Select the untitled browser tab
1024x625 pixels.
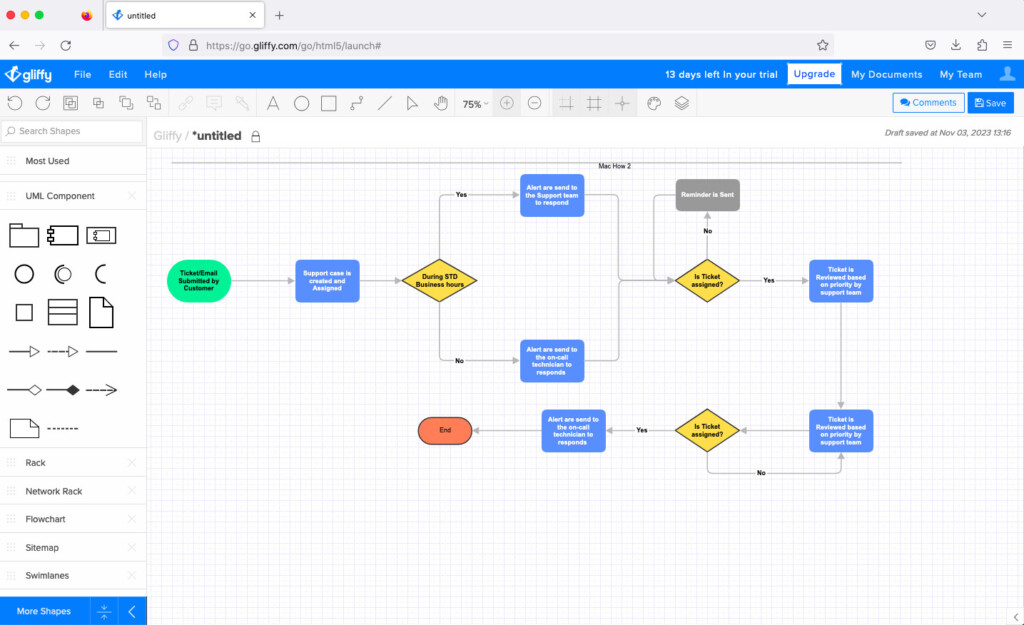coord(185,15)
